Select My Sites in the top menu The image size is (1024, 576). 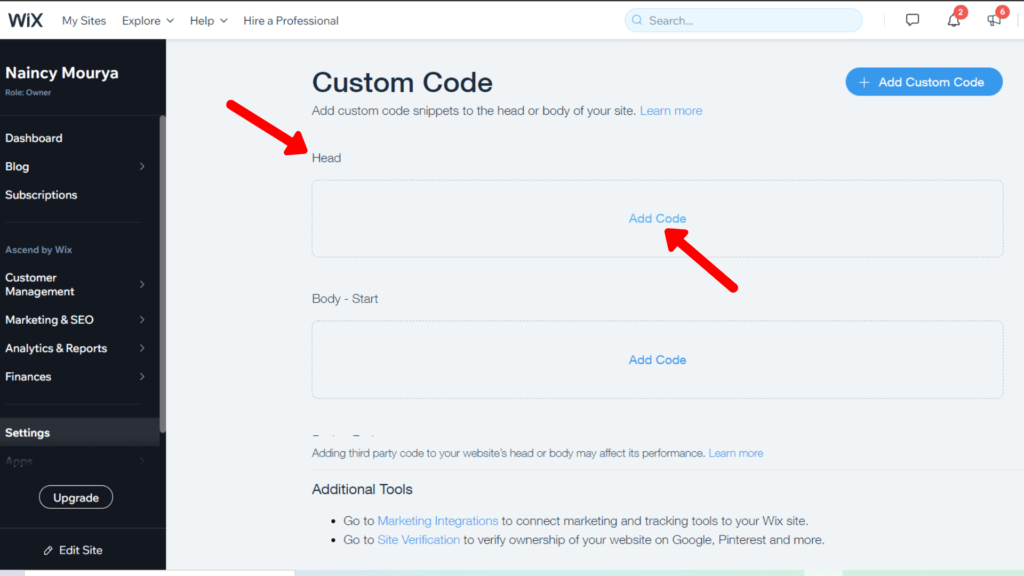83,20
